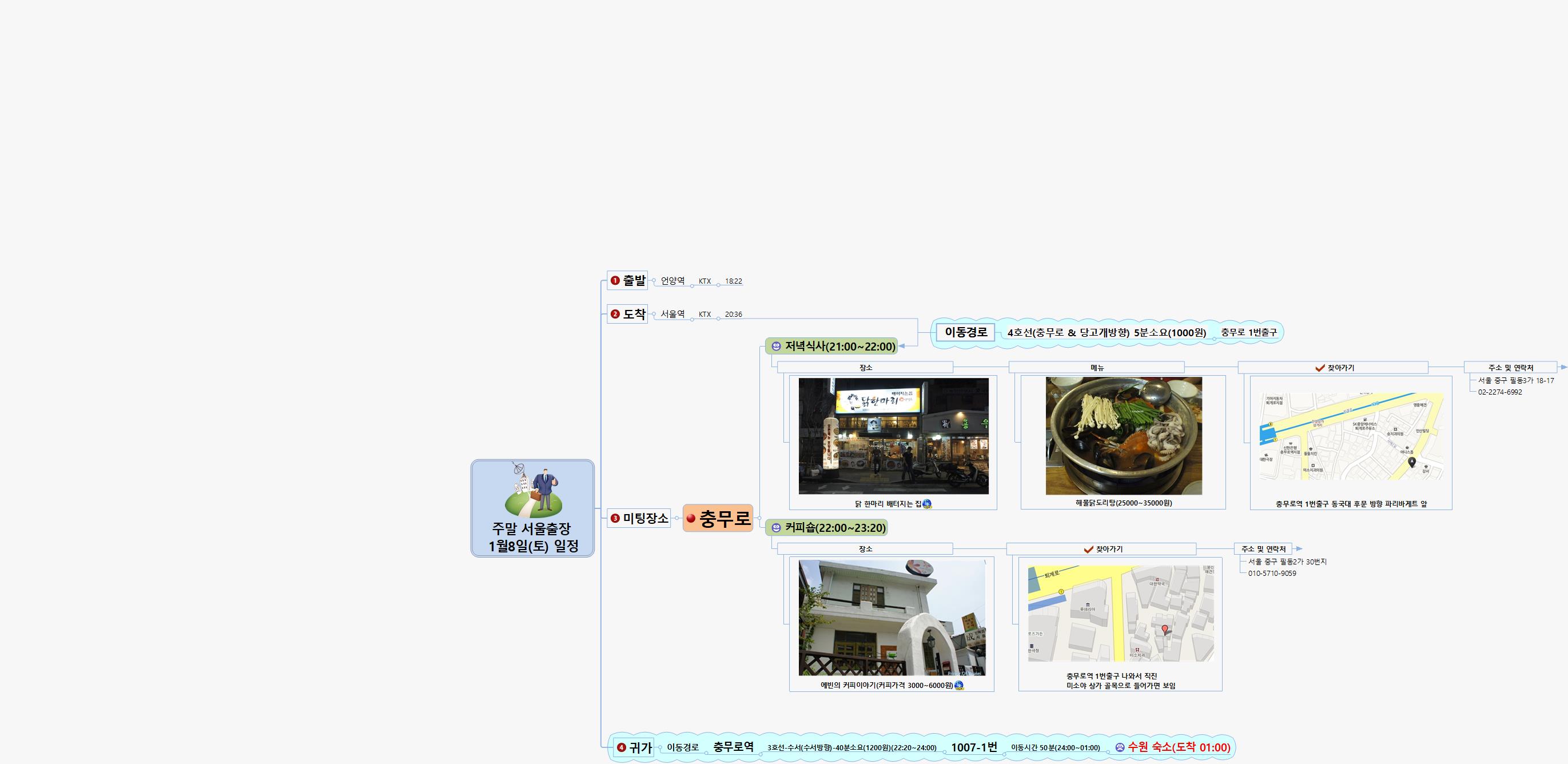The width and height of the screenshot is (1568, 764).
Task: Collapse 충무로 subtopics via right connector circle
Action: (759, 518)
